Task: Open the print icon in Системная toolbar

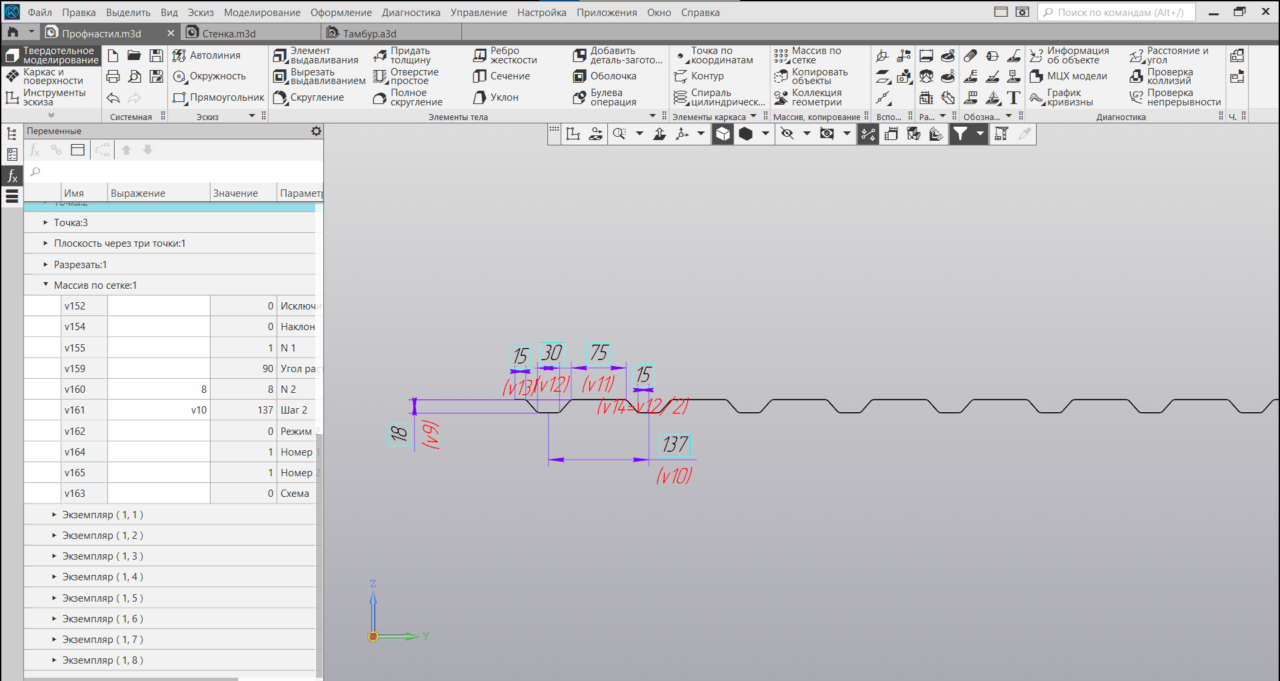Action: click(113, 76)
